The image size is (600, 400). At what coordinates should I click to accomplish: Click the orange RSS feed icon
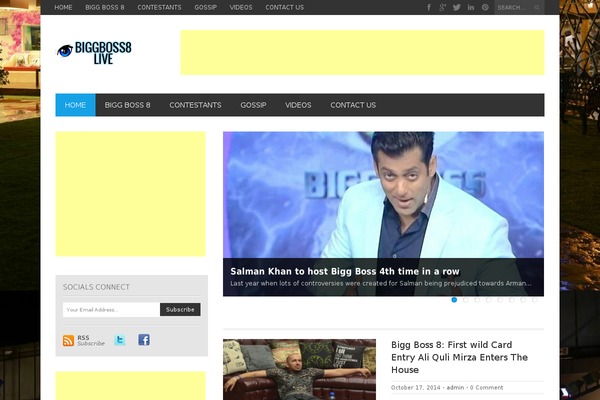(x=68, y=340)
